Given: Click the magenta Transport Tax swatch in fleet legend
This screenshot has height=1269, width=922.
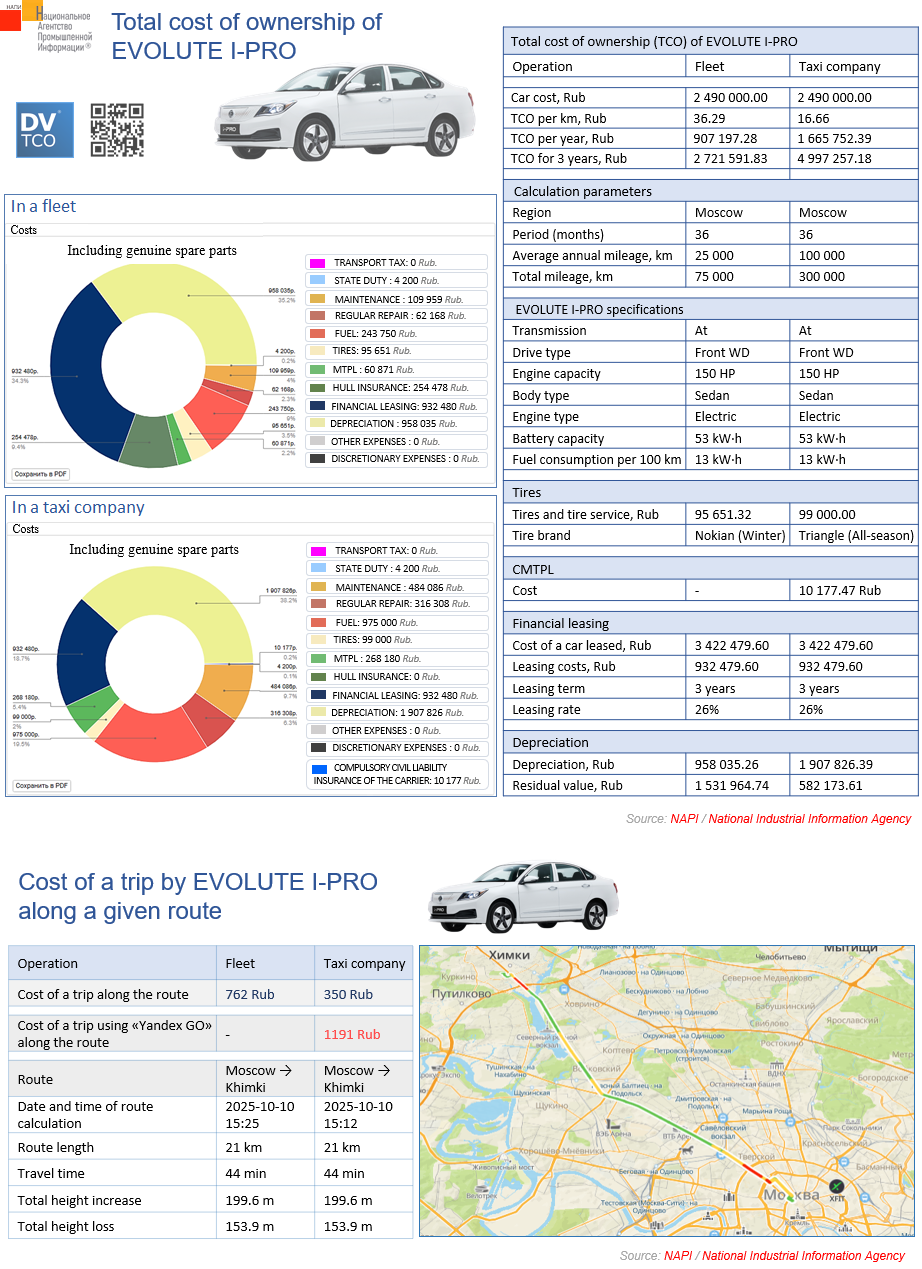Looking at the screenshot, I should [x=318, y=262].
